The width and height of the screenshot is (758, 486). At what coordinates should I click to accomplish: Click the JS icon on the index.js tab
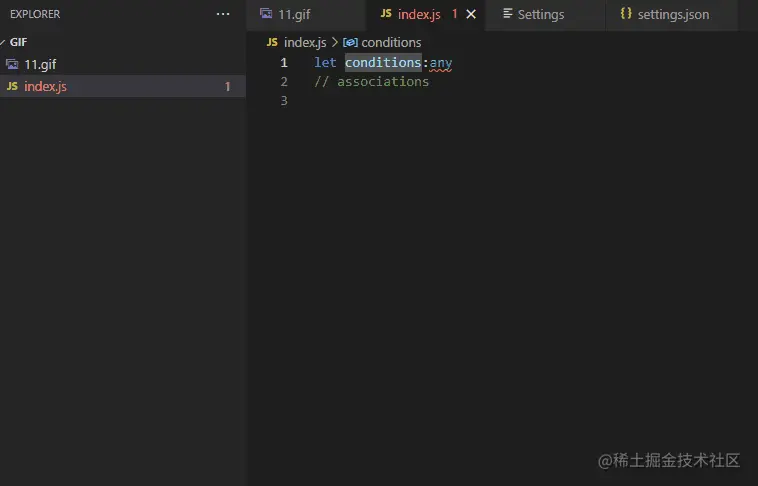click(x=386, y=14)
